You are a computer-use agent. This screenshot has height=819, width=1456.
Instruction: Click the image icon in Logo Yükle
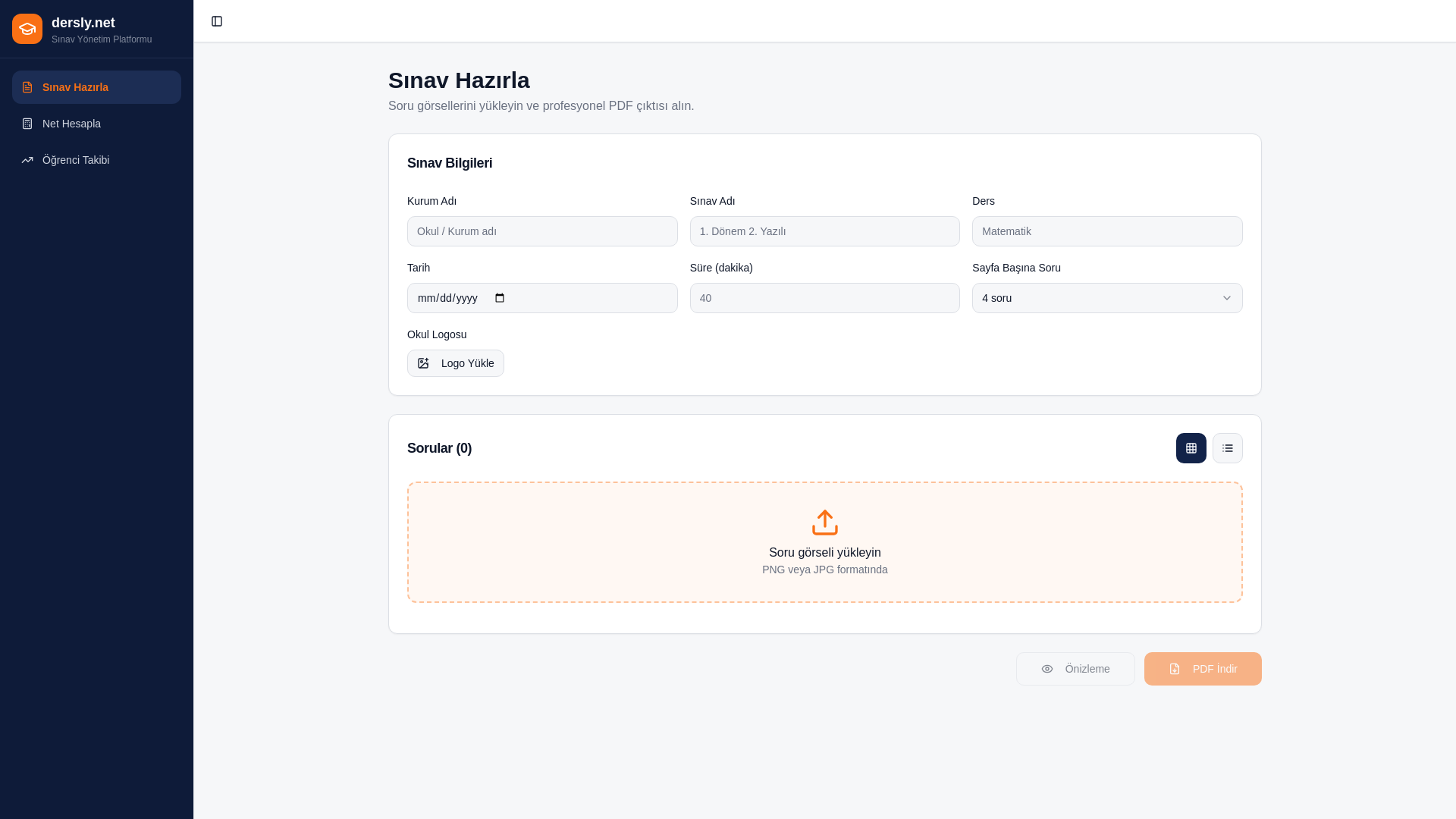pos(423,363)
